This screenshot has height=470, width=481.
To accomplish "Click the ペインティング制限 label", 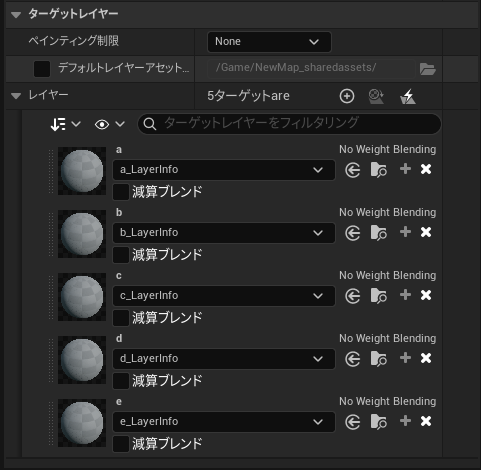I will tap(74, 41).
